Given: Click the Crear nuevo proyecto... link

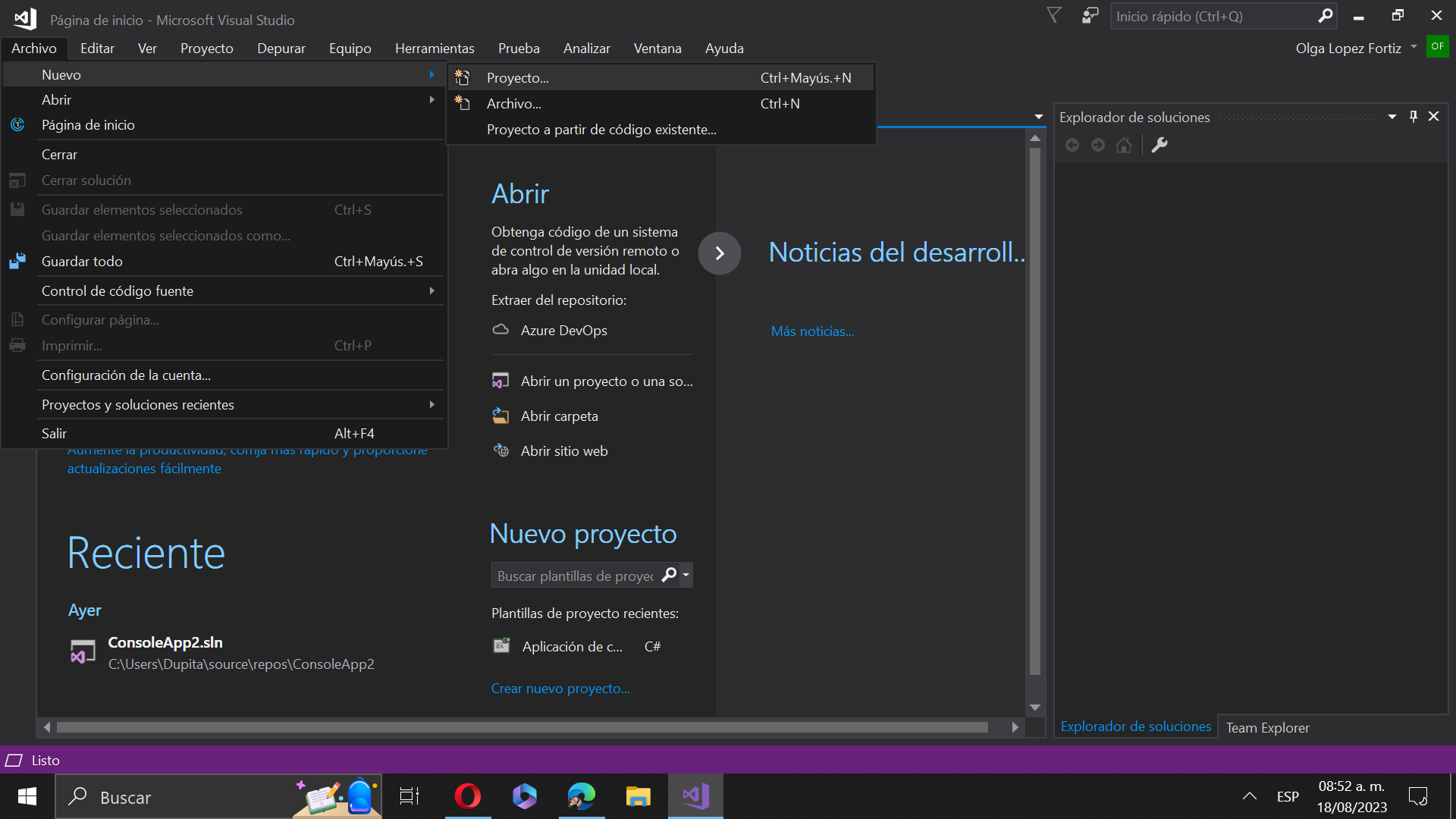Looking at the screenshot, I should pos(560,689).
